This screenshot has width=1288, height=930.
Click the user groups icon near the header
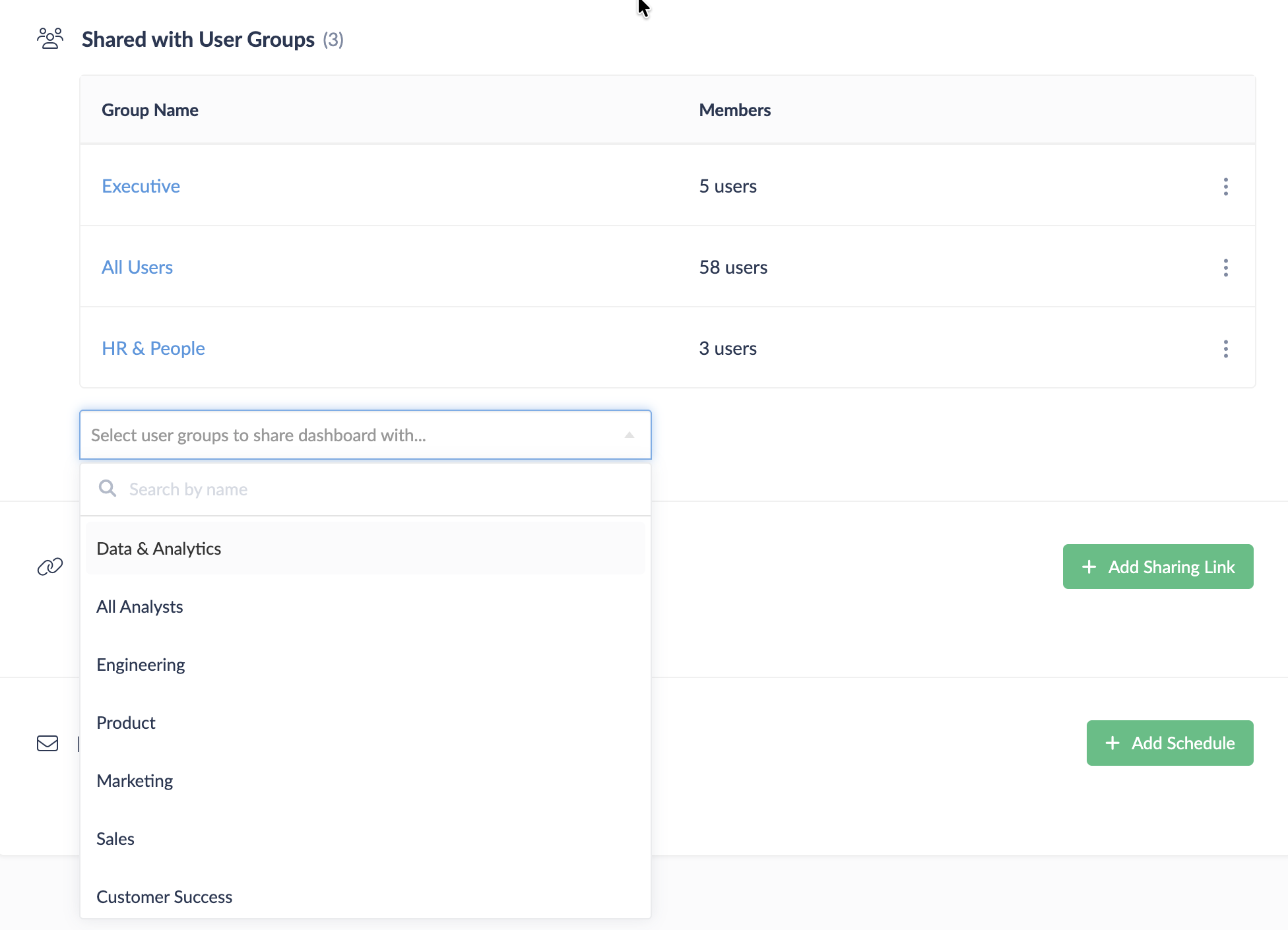(49, 38)
